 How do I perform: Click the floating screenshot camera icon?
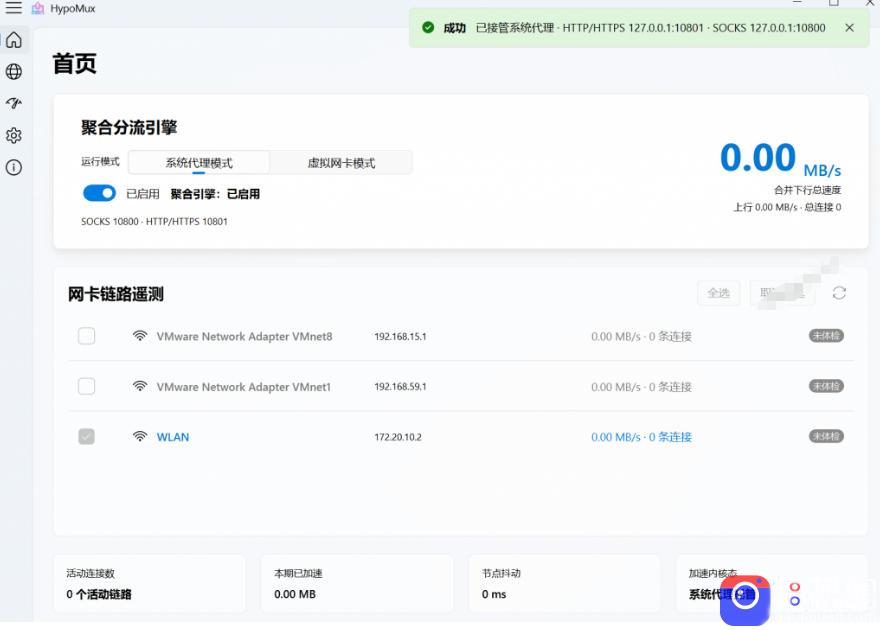tap(745, 599)
